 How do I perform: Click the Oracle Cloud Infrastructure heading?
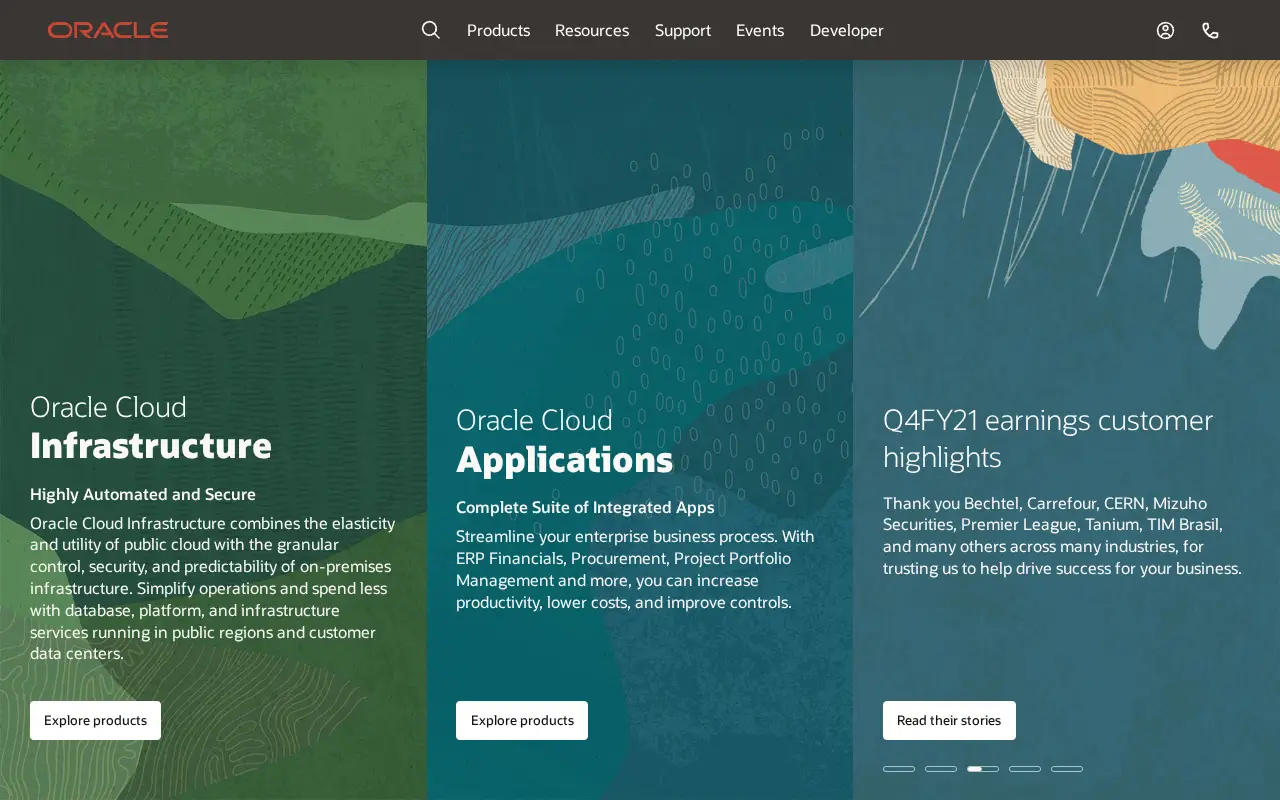tap(151, 427)
